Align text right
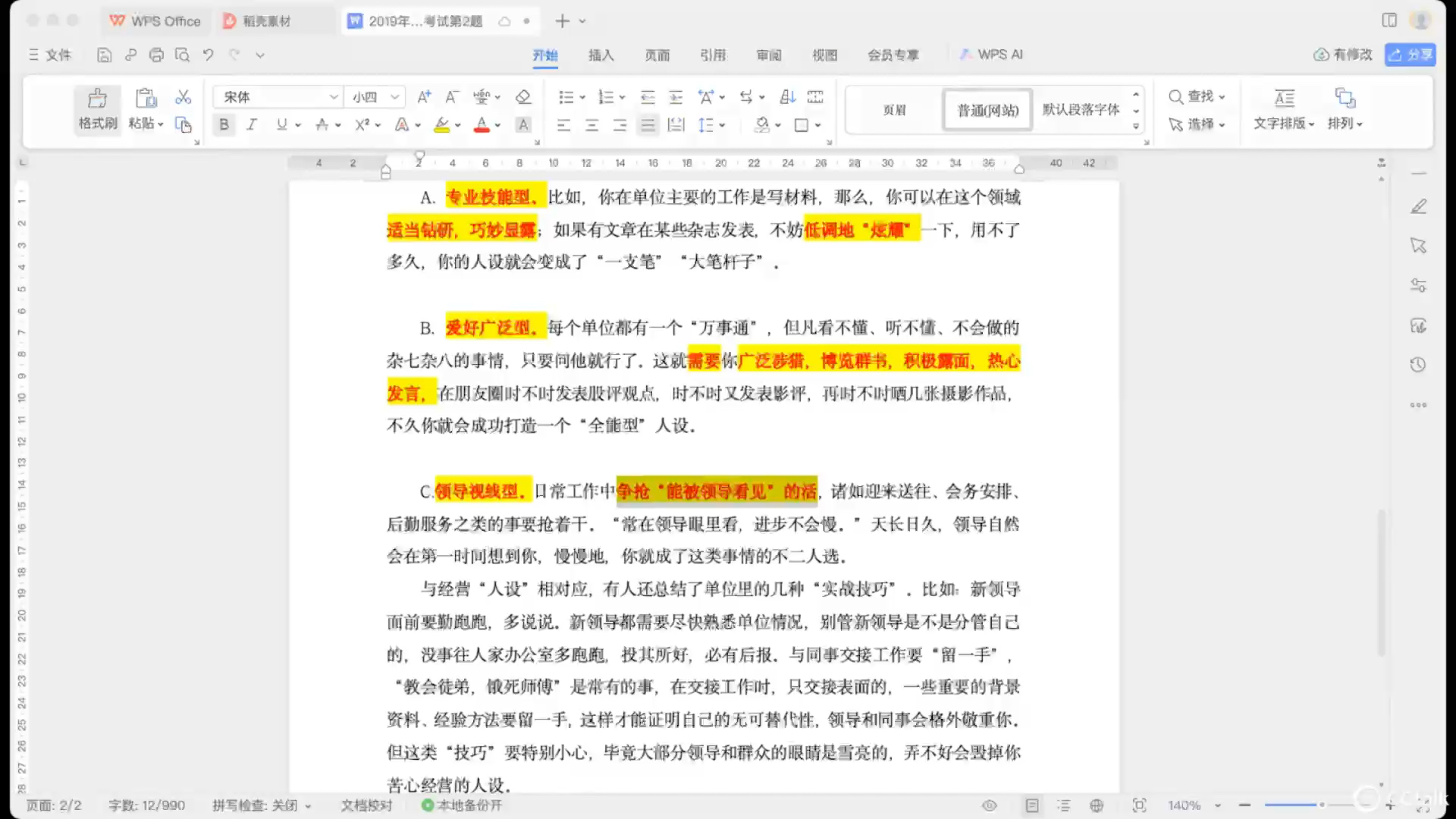The width and height of the screenshot is (1456, 819). (x=620, y=125)
